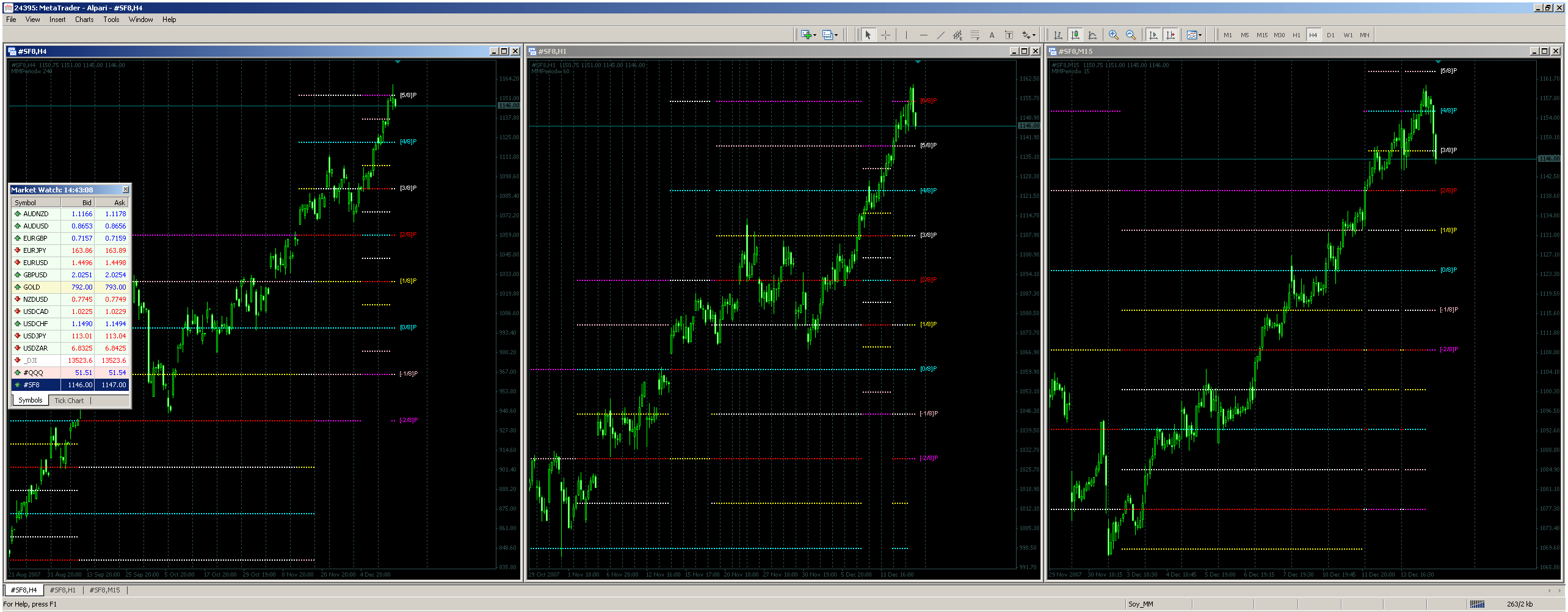
Task: Click the Arrows tool icon
Action: (x=1026, y=35)
